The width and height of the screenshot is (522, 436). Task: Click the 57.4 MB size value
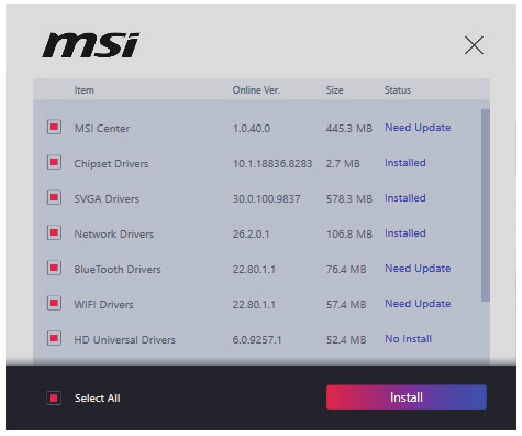[x=346, y=304]
